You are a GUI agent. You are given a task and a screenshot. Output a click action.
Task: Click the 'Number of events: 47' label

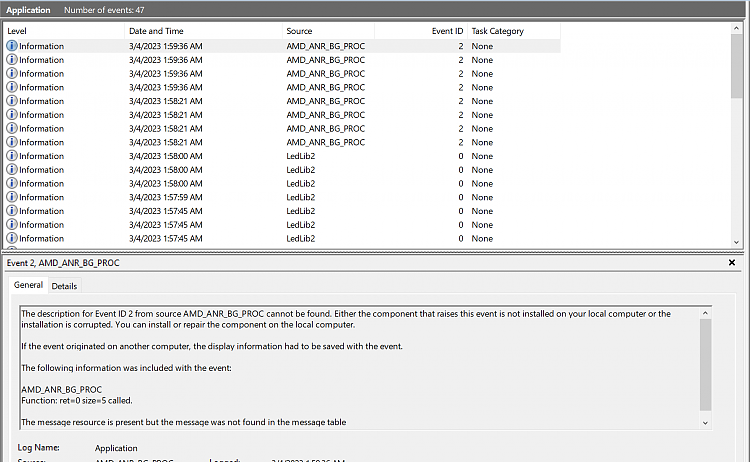pos(104,10)
